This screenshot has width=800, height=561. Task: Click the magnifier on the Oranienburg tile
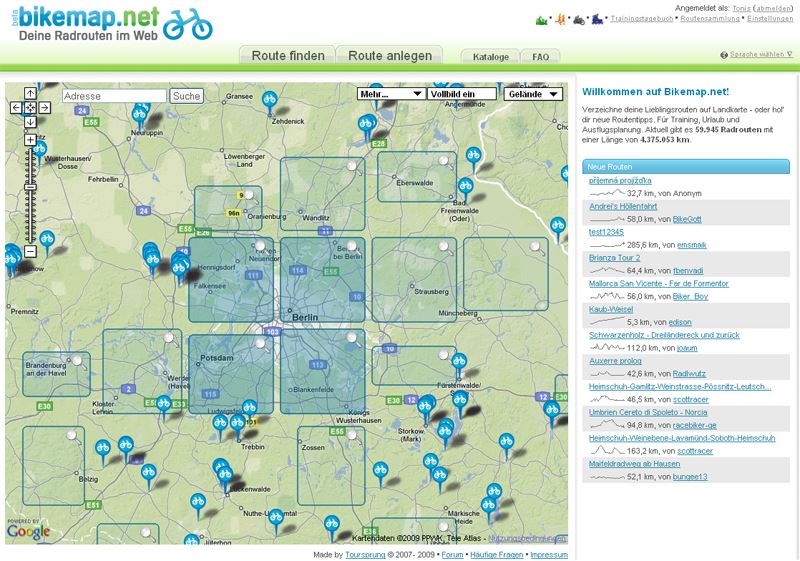tap(250, 195)
